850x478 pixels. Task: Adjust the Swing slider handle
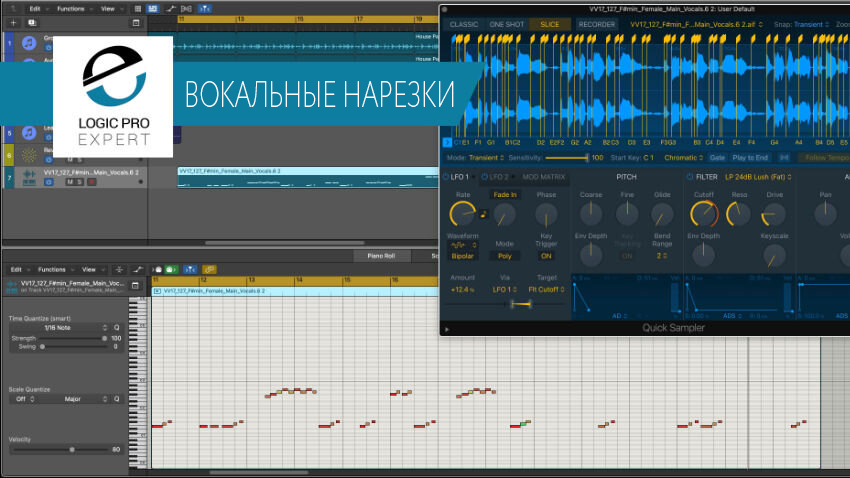coord(42,347)
